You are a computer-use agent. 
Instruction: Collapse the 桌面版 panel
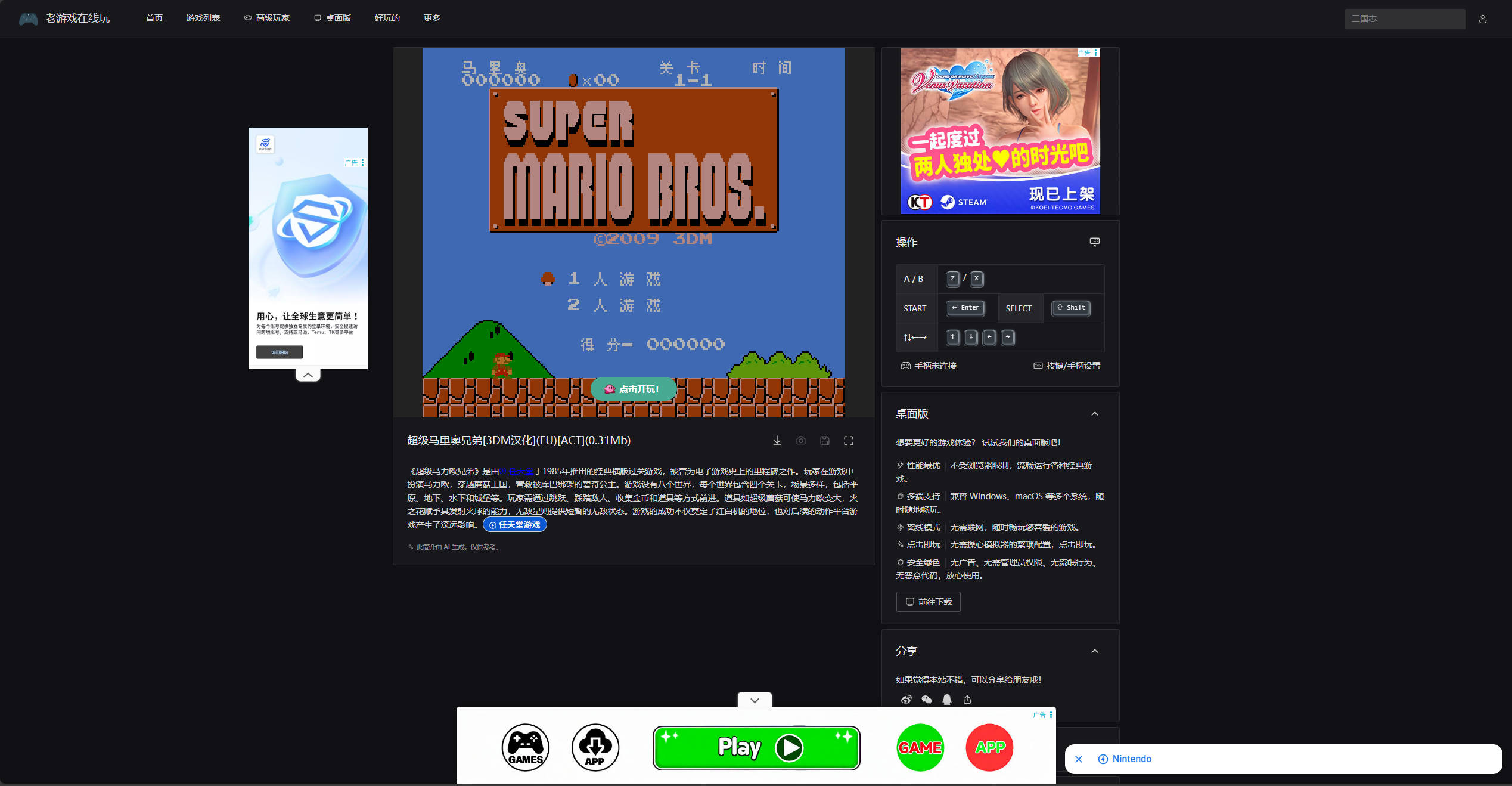pyautogui.click(x=1095, y=414)
